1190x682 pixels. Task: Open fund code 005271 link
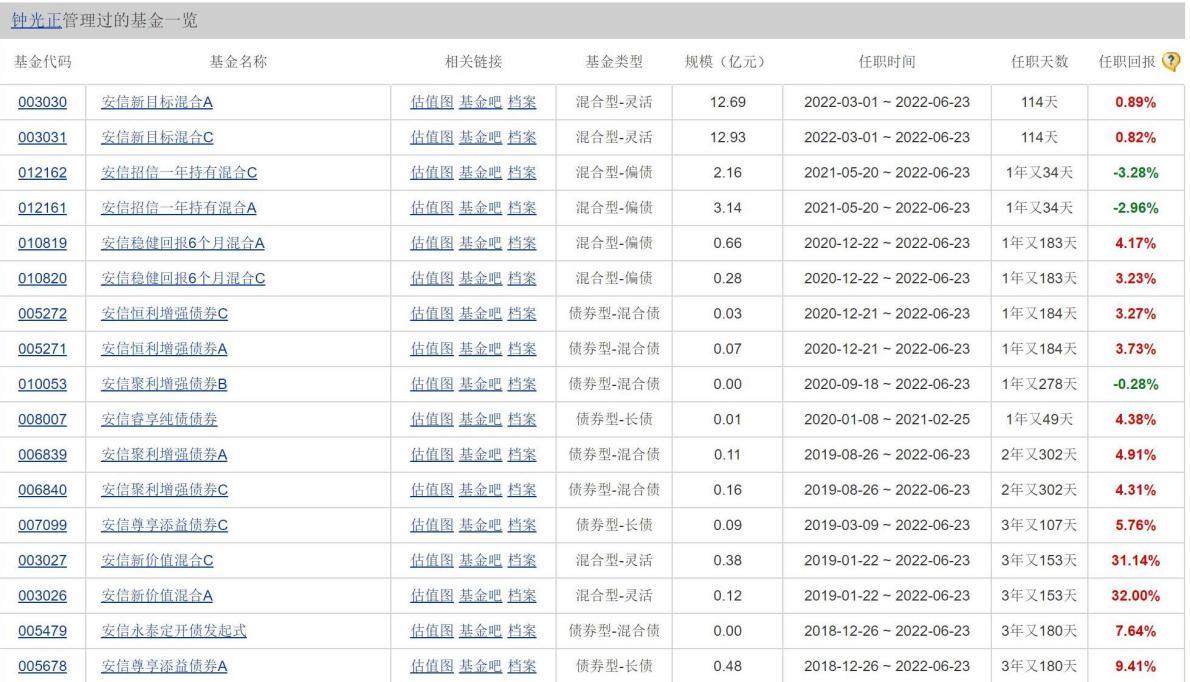pos(42,349)
